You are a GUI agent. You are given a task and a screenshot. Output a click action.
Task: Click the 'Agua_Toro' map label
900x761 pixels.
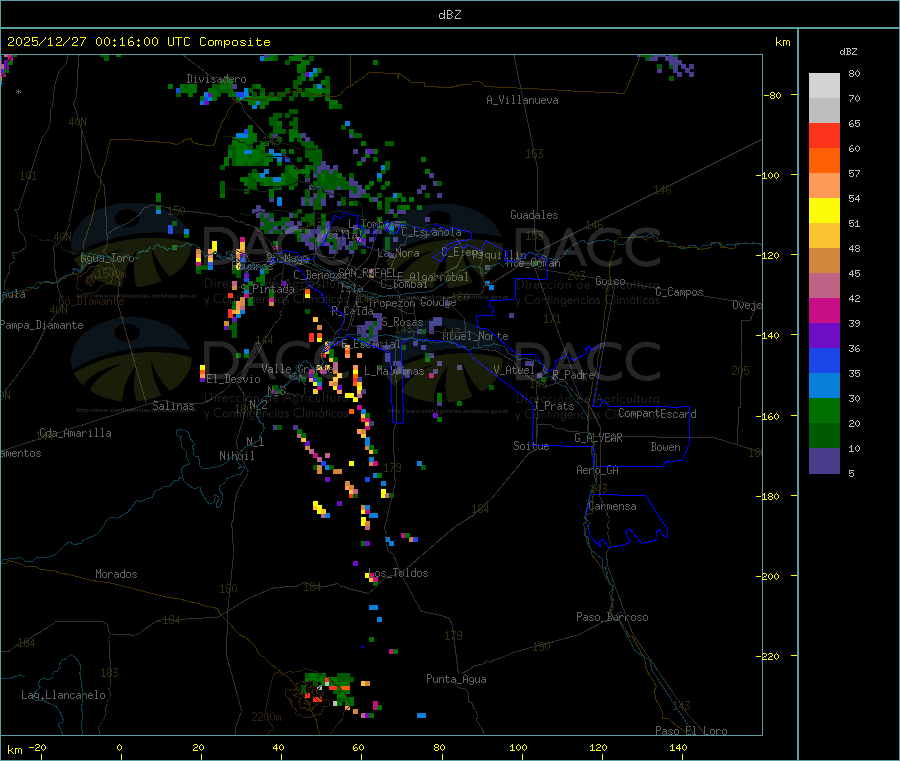[107, 258]
